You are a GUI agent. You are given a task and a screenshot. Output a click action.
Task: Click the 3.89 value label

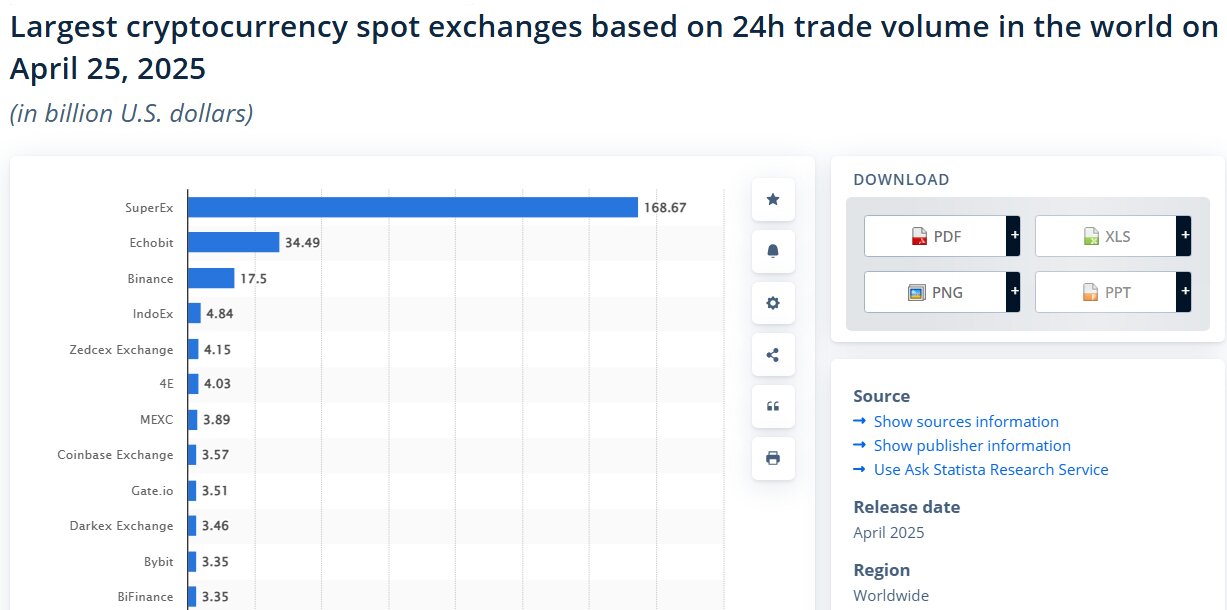coord(216,420)
